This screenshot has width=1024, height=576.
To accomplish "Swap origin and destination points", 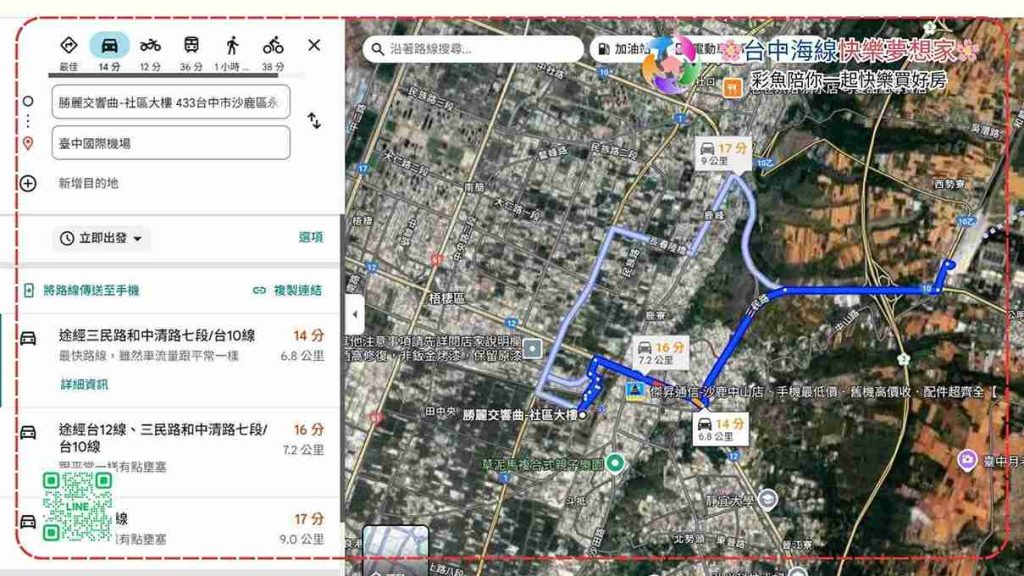I will pyautogui.click(x=314, y=121).
